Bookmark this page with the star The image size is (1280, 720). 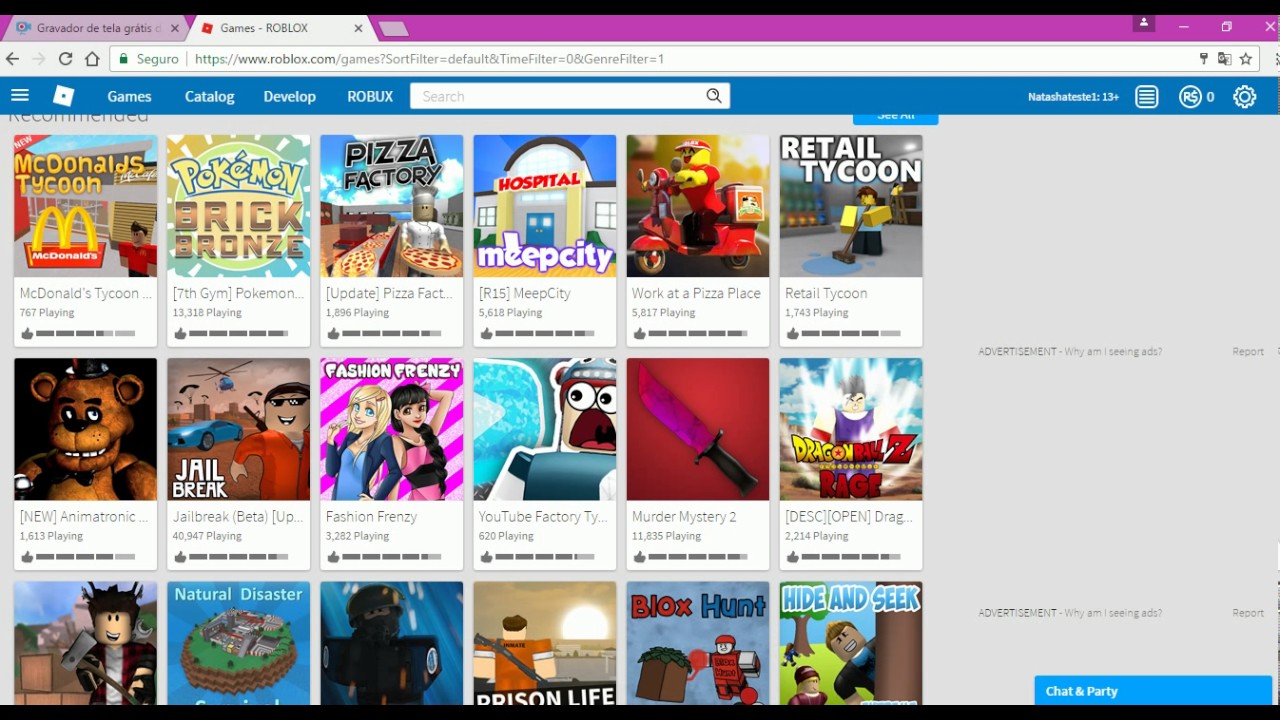tap(1246, 59)
